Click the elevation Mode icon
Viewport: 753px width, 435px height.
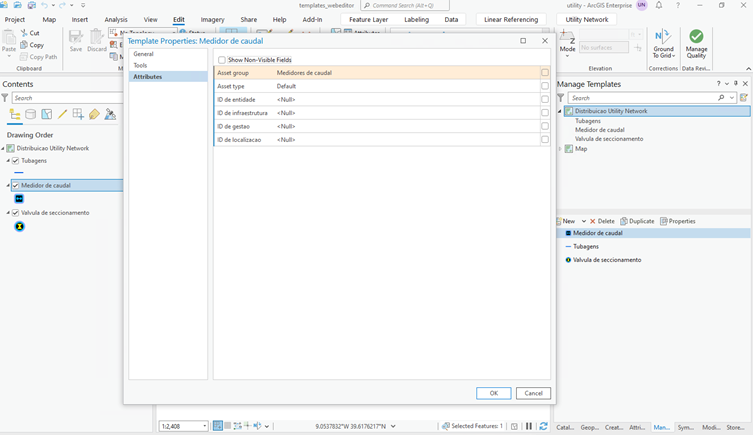click(x=567, y=37)
